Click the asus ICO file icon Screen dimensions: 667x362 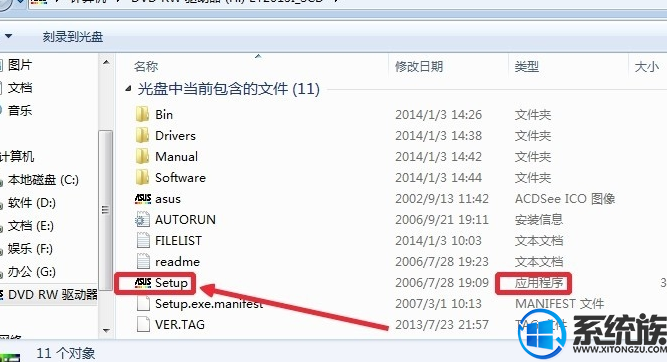point(143,198)
